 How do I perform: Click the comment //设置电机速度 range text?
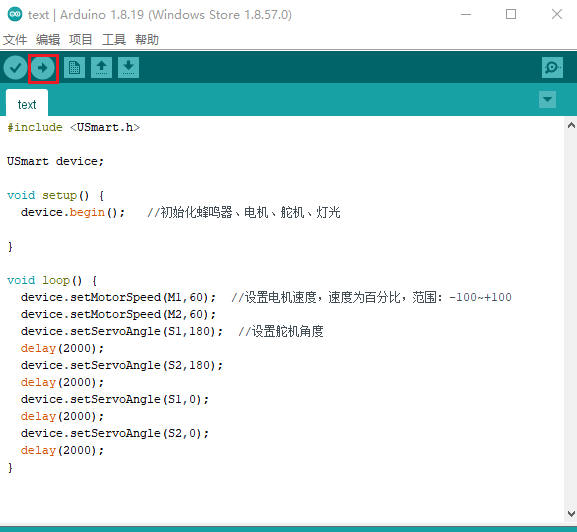click(371, 297)
